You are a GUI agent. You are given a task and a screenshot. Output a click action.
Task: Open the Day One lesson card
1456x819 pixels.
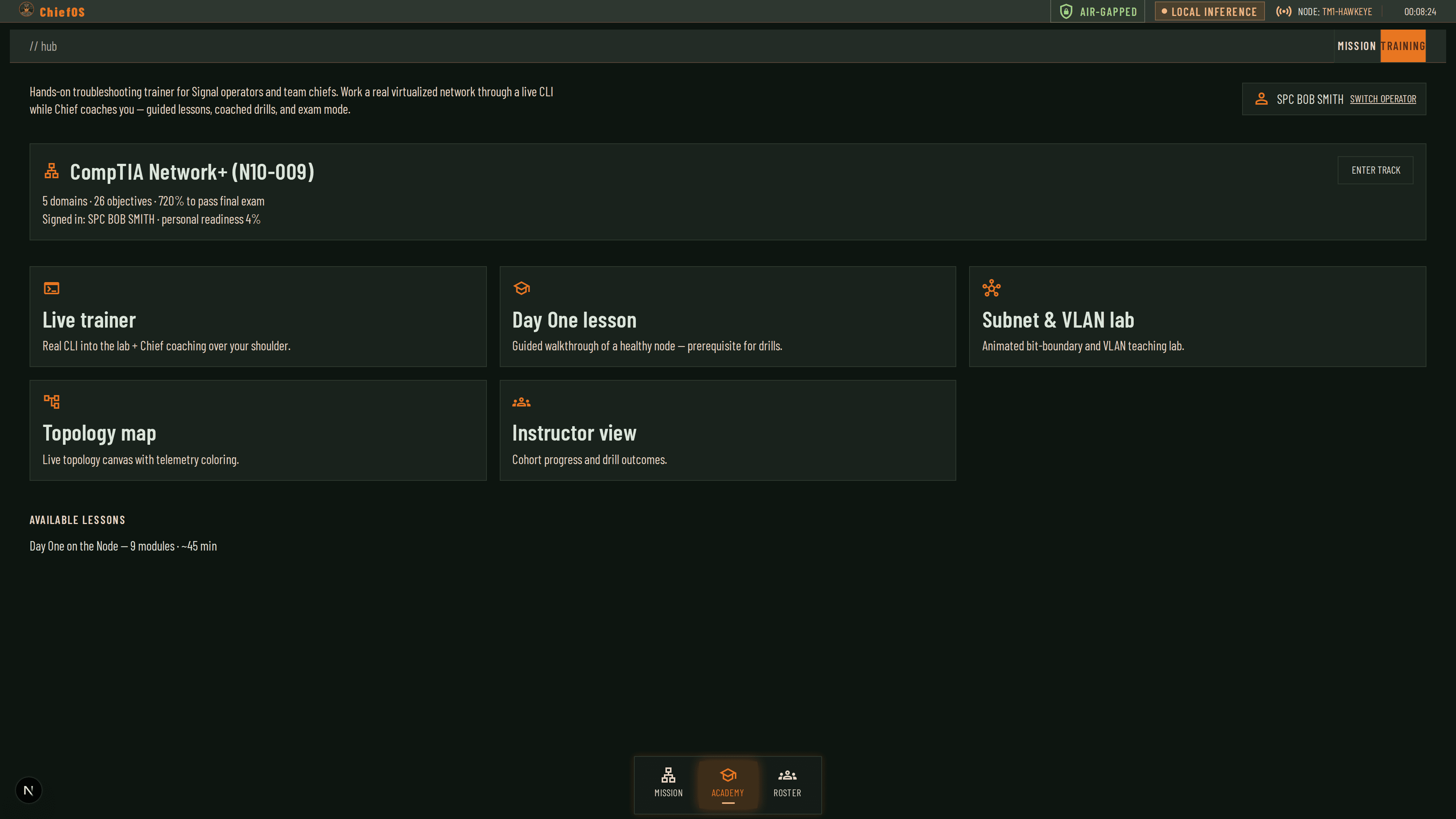point(728,317)
